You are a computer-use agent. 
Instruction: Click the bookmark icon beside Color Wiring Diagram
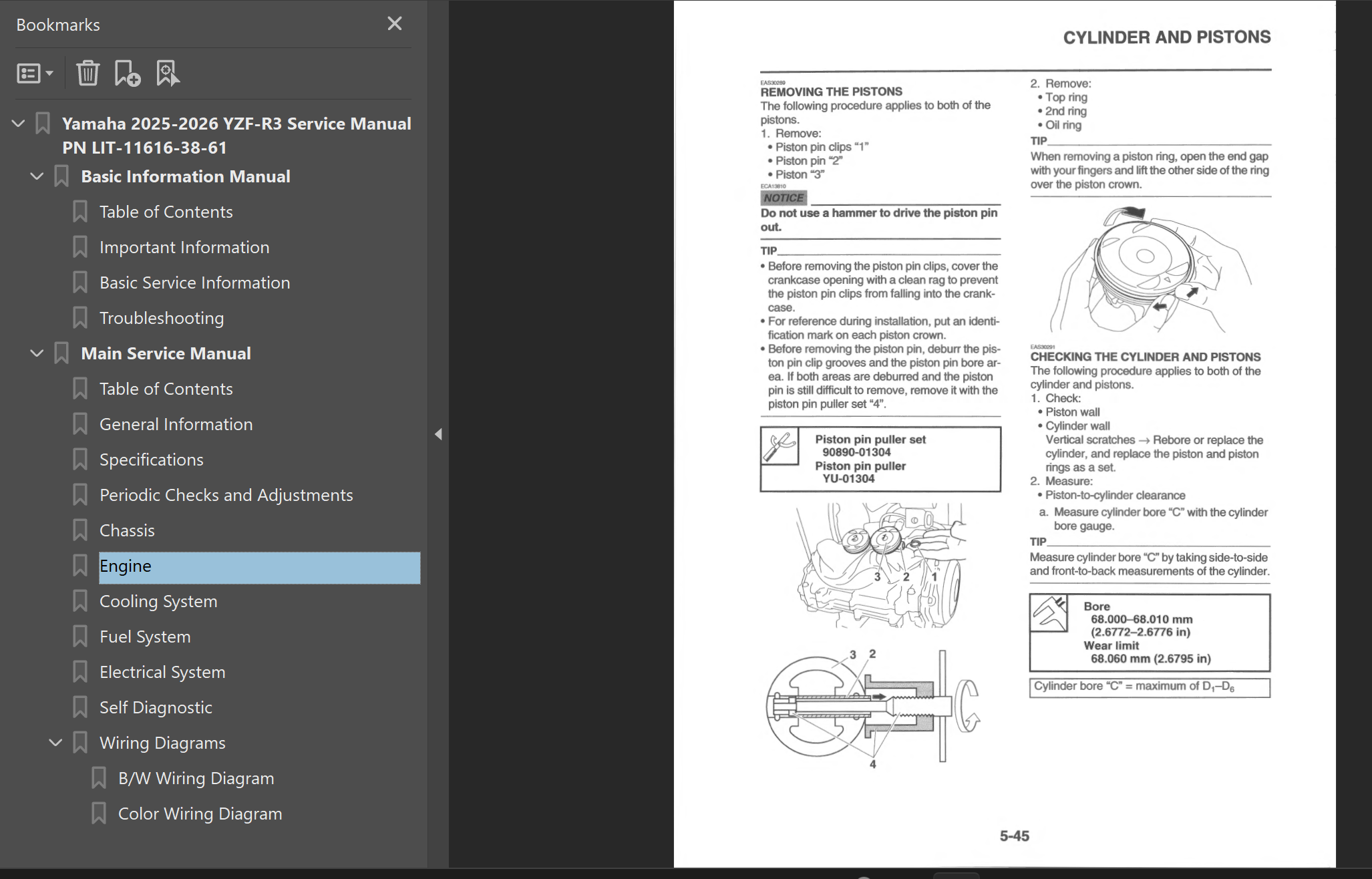click(99, 814)
